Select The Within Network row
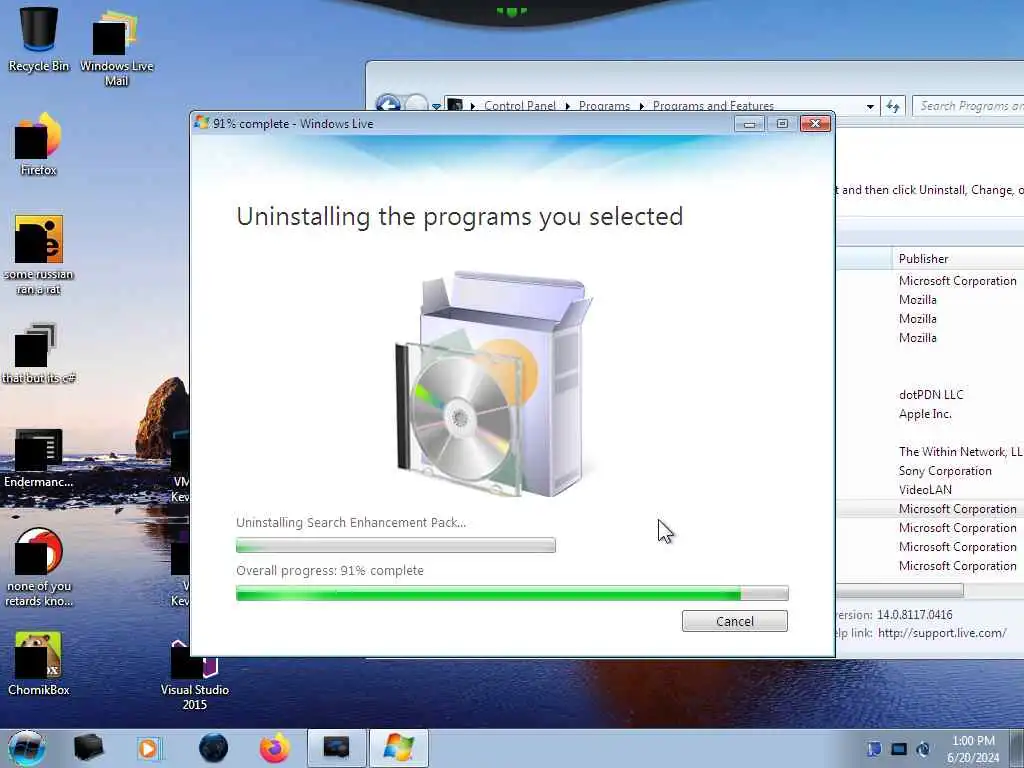 coord(960,451)
